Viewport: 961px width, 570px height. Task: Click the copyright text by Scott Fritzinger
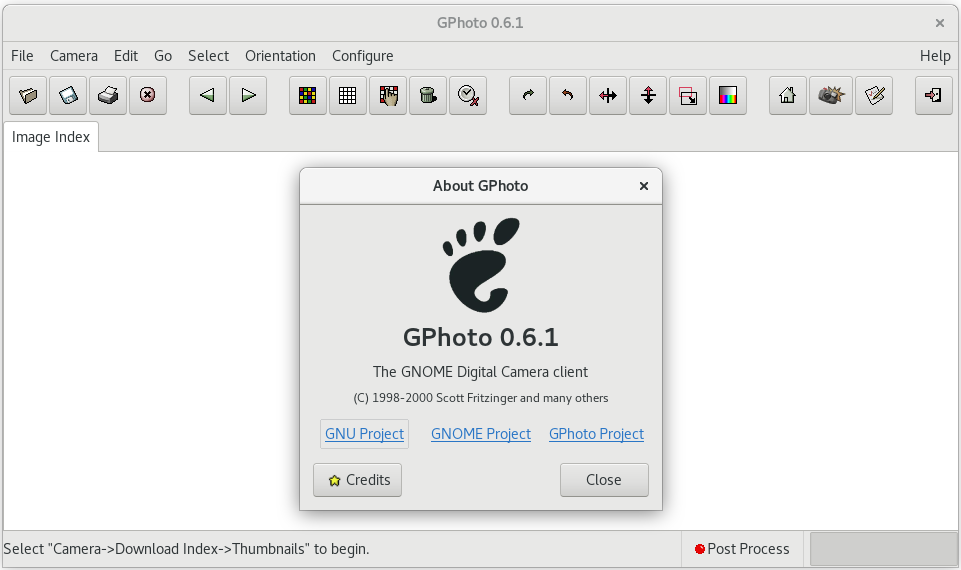[x=480, y=398]
